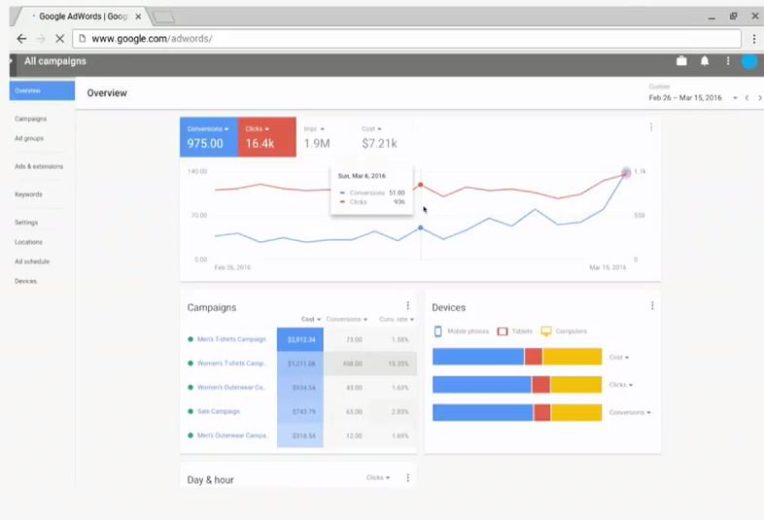
Task: Open Clicks dropdown in Day & hour card
Action: 378,478
